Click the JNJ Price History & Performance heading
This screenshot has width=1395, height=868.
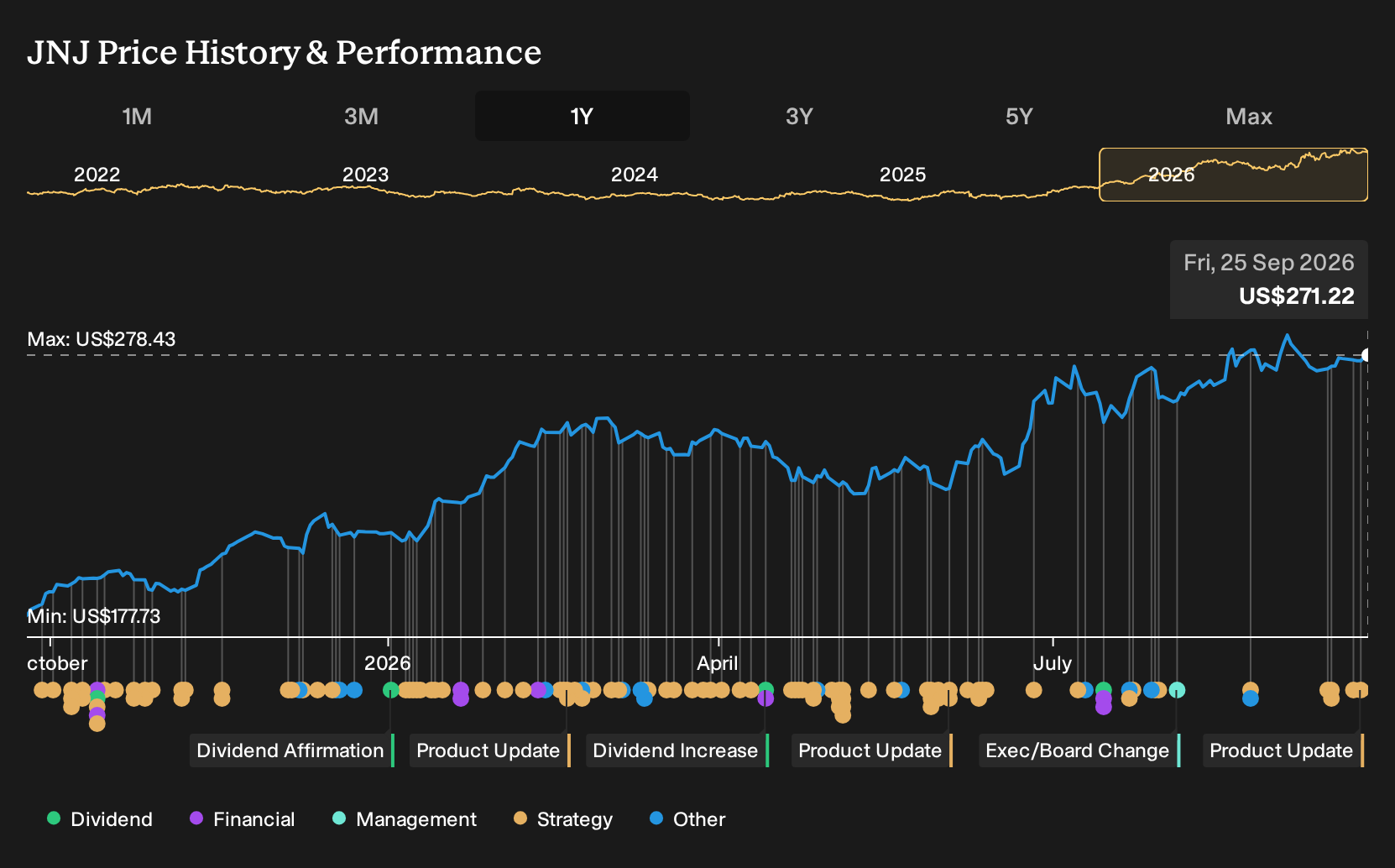click(x=285, y=52)
